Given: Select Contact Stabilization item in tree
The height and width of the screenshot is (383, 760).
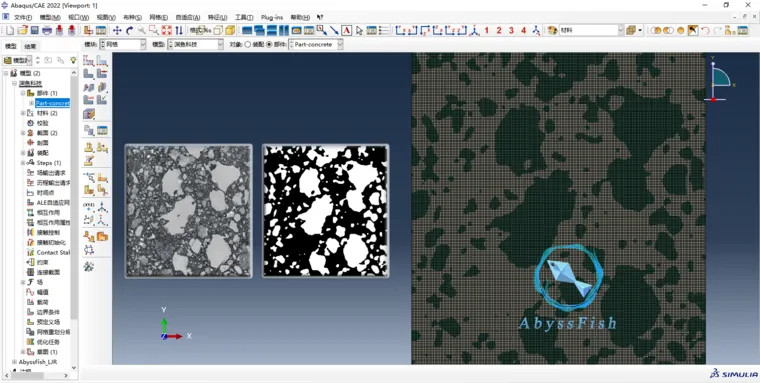Looking at the screenshot, I should coord(53,253).
